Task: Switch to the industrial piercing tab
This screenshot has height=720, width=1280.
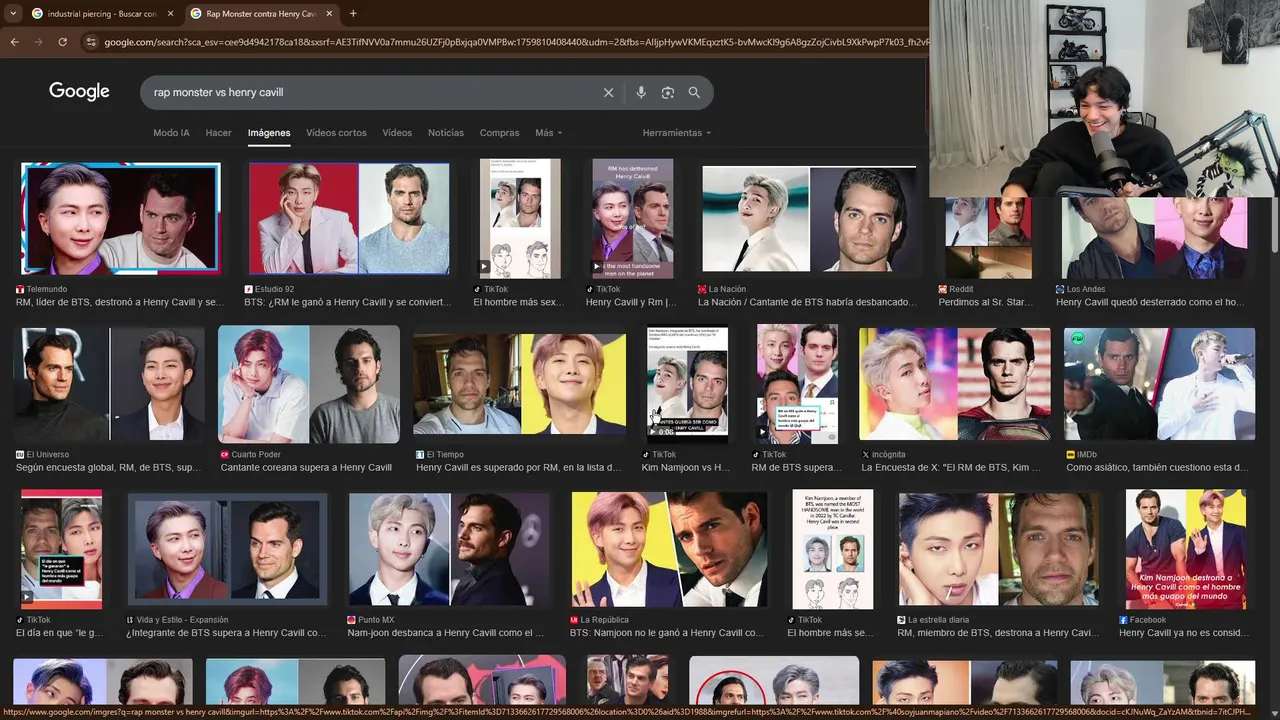Action: pos(102,14)
